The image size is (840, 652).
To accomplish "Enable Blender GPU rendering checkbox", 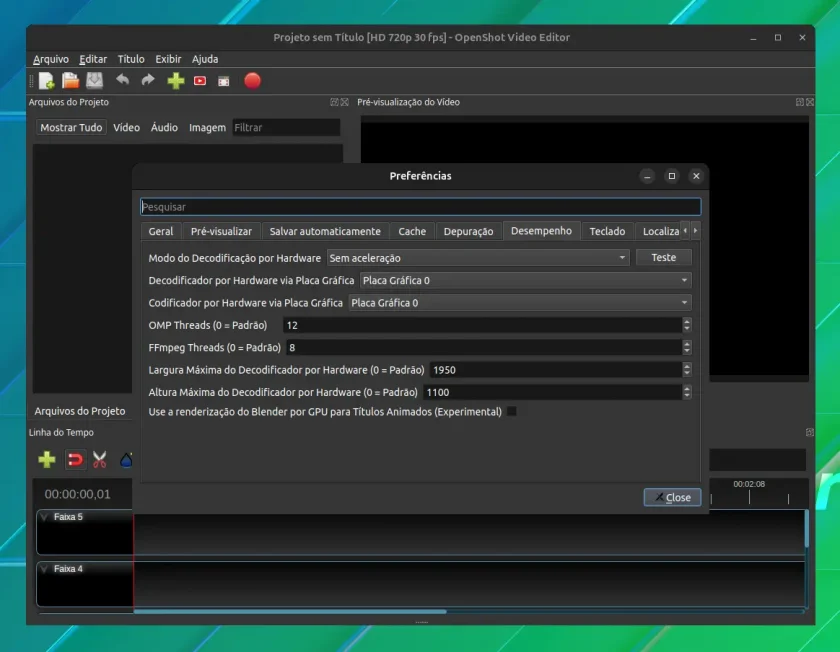I will [512, 411].
